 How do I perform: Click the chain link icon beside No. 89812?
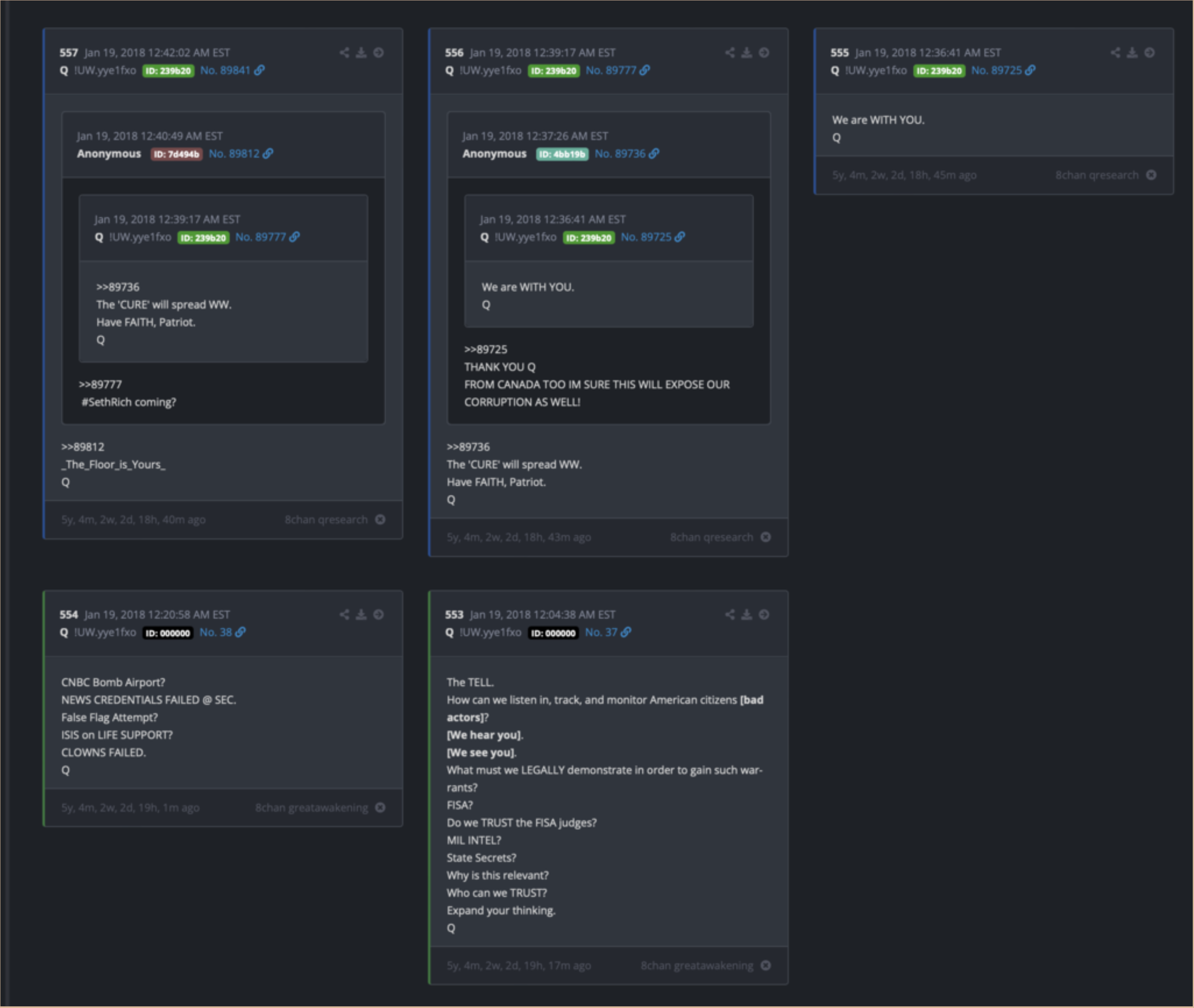pyautogui.click(x=268, y=153)
